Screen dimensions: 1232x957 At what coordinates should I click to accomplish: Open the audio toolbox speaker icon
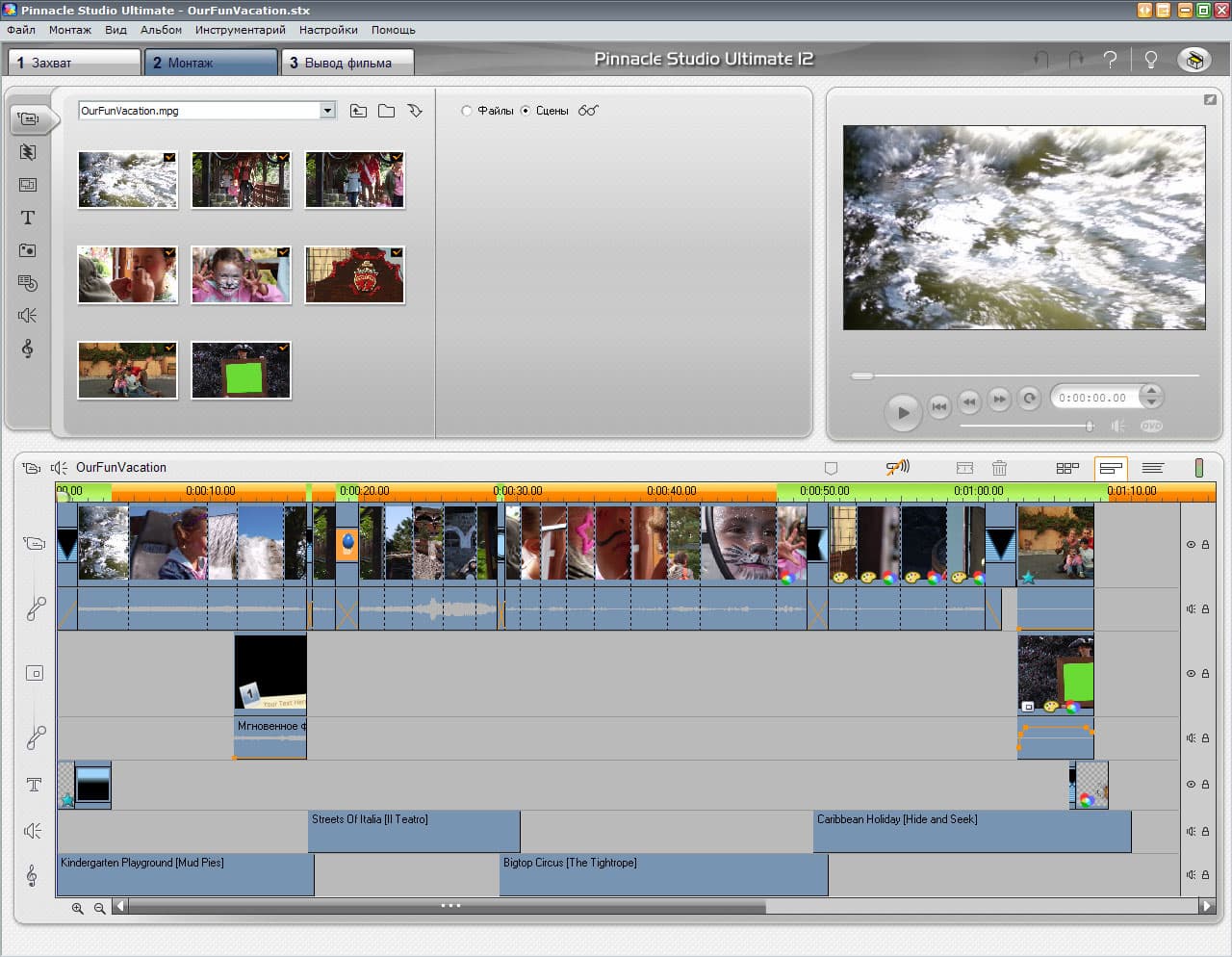[59, 468]
